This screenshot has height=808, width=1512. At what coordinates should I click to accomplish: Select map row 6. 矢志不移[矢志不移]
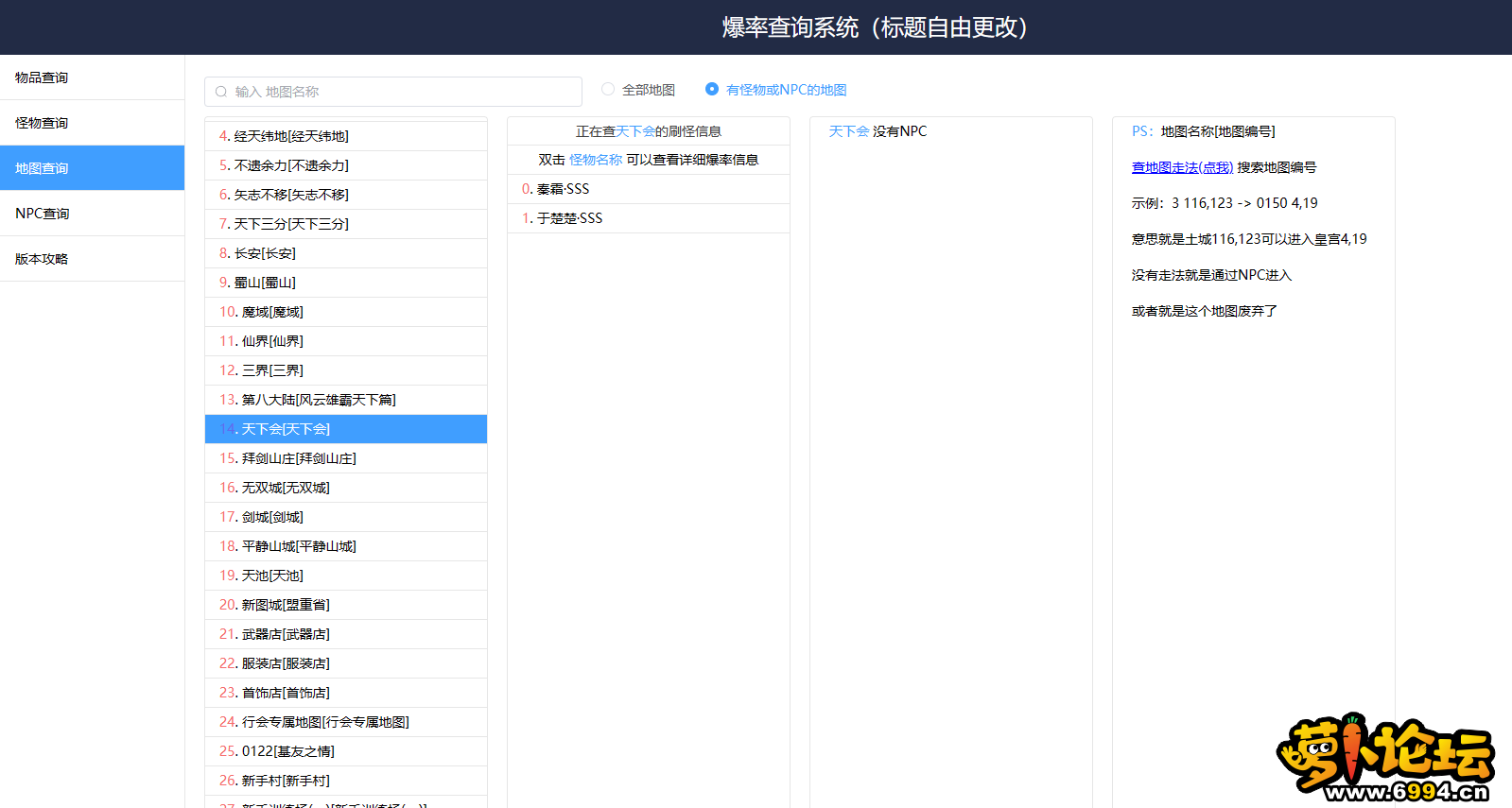click(x=346, y=195)
